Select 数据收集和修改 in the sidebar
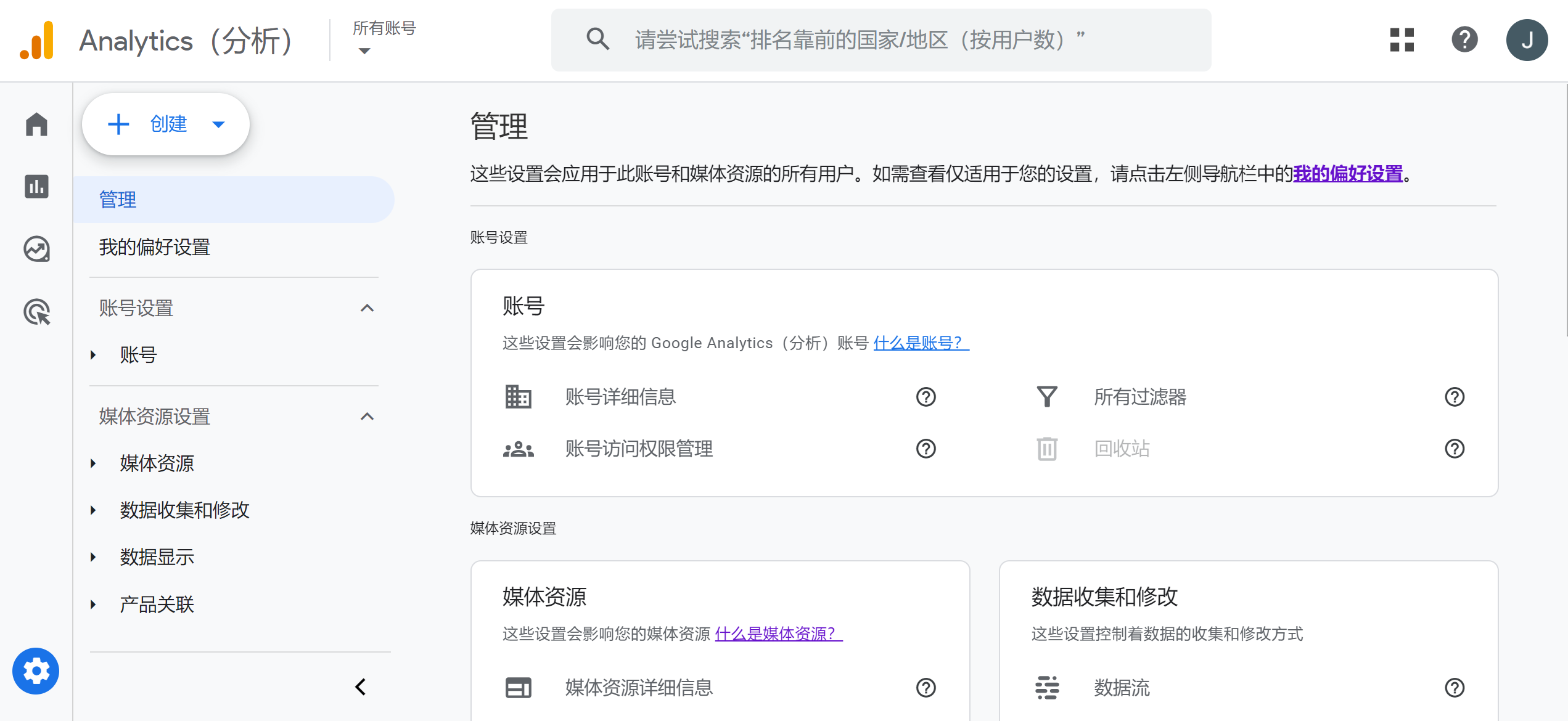1568x721 pixels. click(184, 510)
